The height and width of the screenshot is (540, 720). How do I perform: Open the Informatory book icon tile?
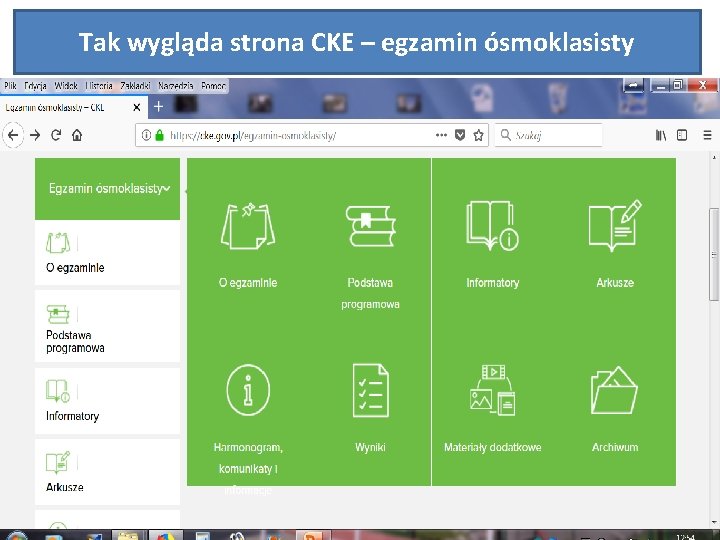point(492,225)
